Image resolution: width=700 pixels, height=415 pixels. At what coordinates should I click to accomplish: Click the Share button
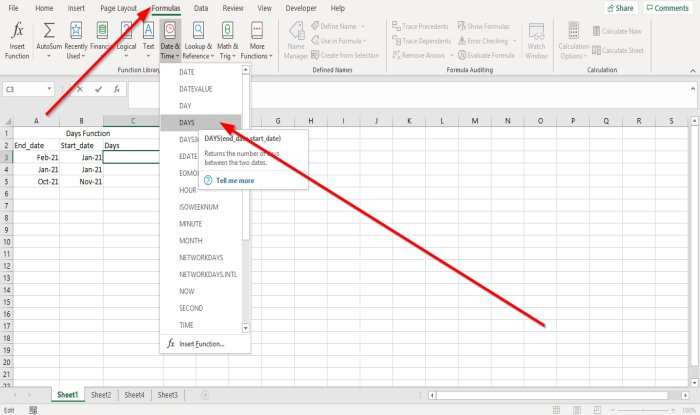tap(619, 8)
